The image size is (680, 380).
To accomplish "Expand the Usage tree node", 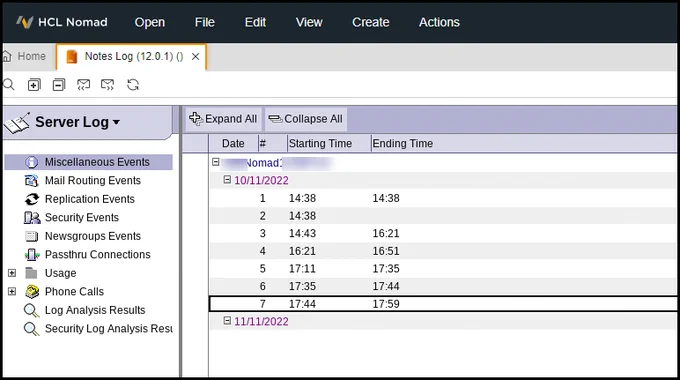I will 12,273.
